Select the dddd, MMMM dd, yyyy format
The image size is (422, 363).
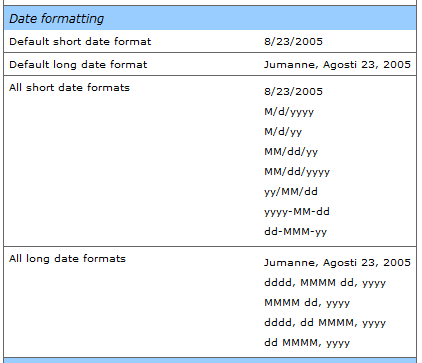point(325,283)
